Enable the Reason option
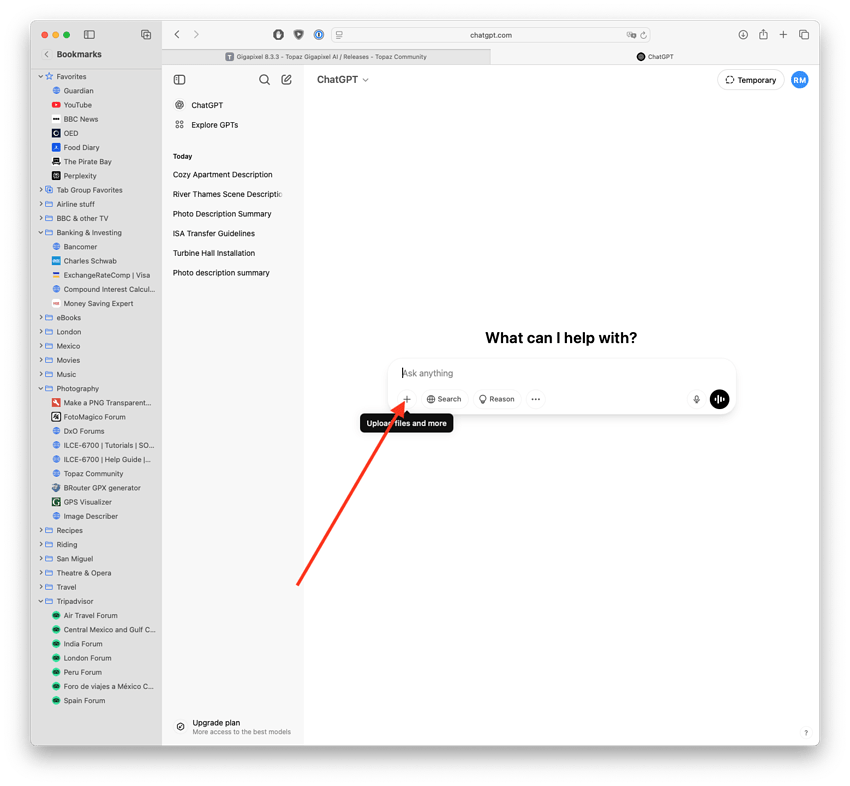 click(x=496, y=399)
